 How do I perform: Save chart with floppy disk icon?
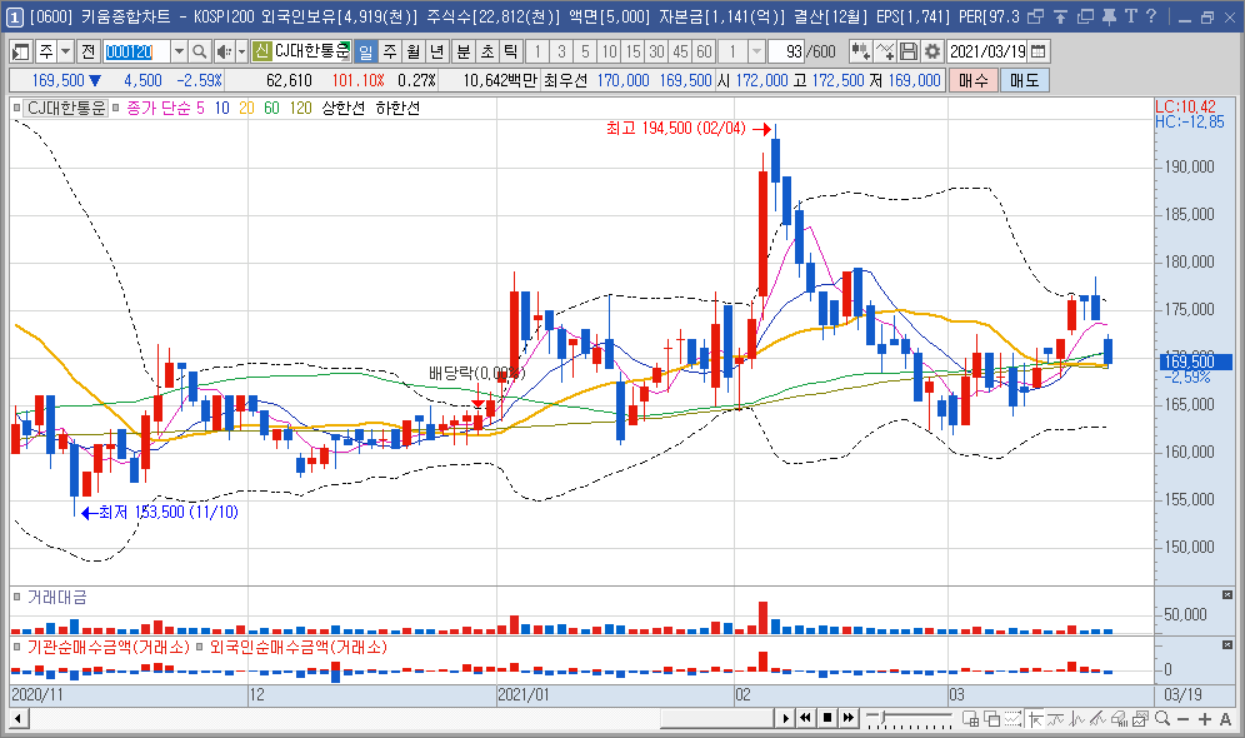tap(908, 52)
